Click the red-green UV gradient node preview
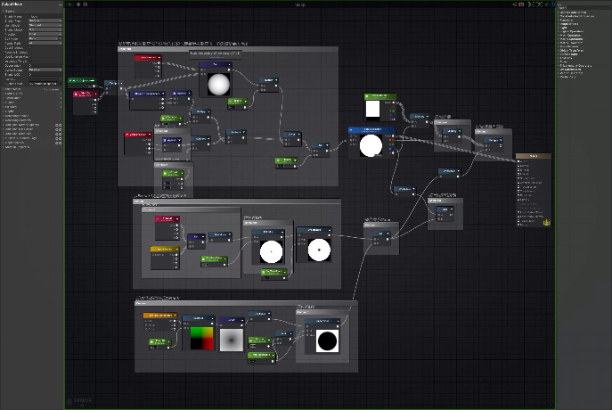This screenshot has width=612, height=410. tap(202, 338)
